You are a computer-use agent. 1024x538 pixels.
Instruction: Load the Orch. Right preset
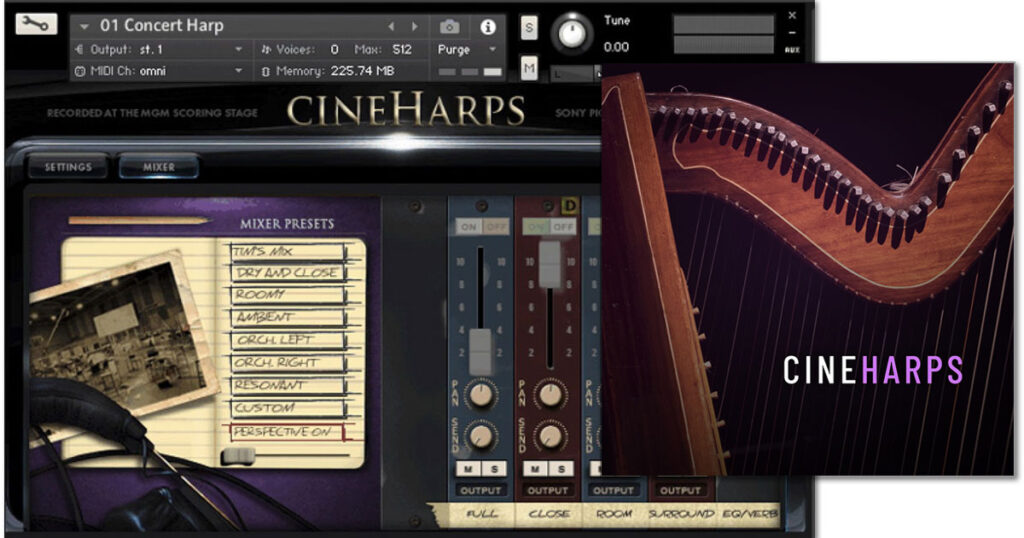(287, 363)
